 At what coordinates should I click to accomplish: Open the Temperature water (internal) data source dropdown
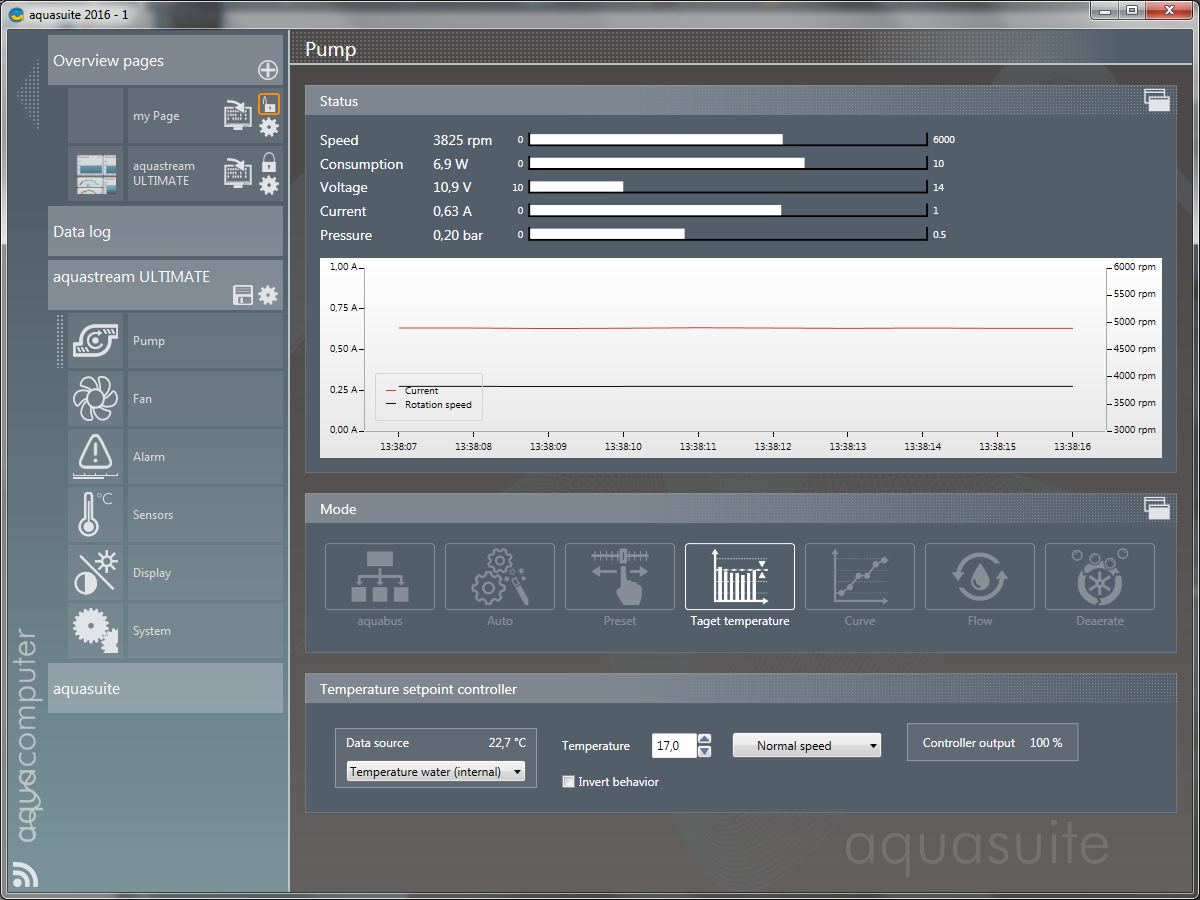coord(436,772)
